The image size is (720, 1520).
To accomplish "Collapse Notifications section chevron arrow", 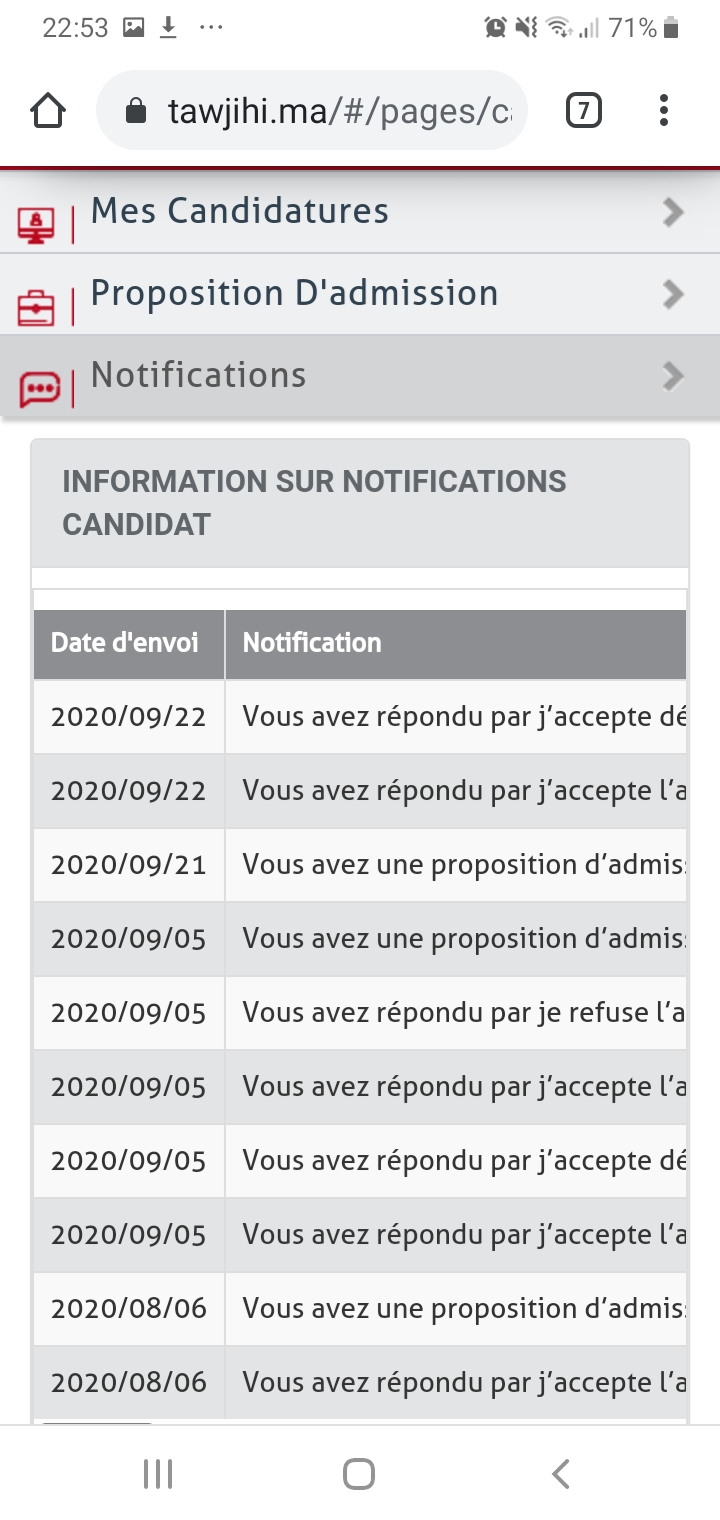I will (673, 376).
